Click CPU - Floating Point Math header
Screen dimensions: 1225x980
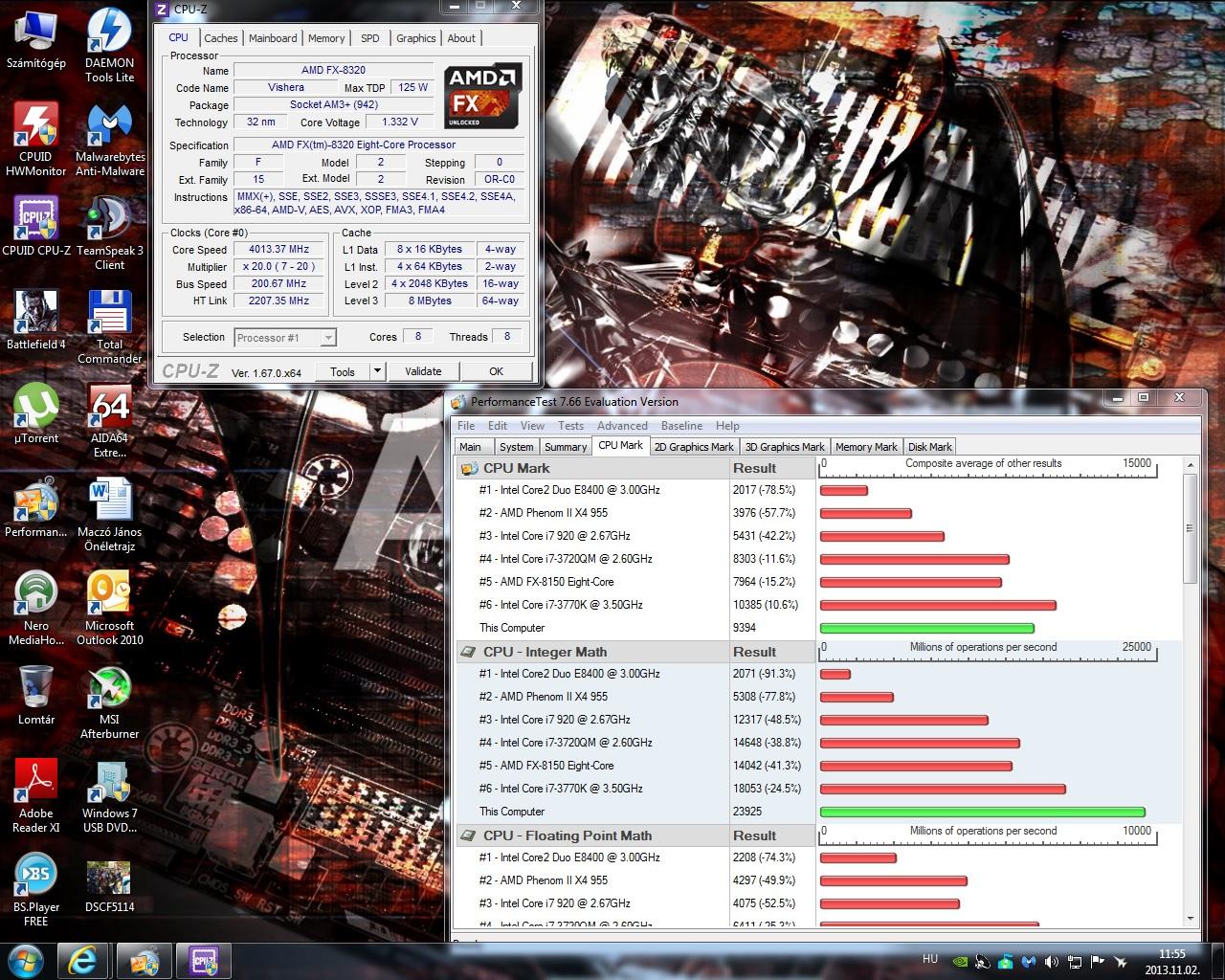tap(592, 835)
